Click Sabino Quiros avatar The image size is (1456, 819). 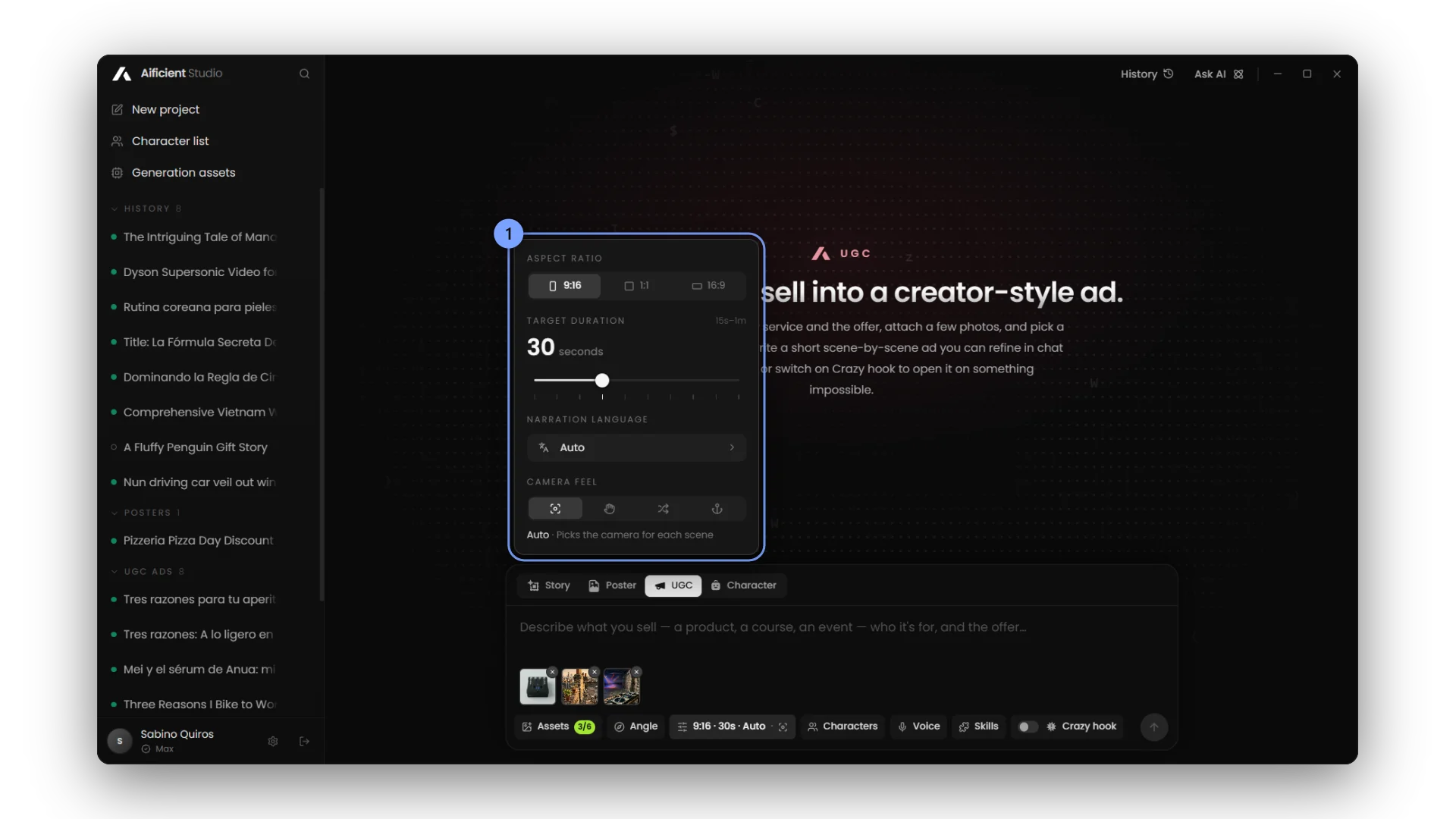pos(120,741)
